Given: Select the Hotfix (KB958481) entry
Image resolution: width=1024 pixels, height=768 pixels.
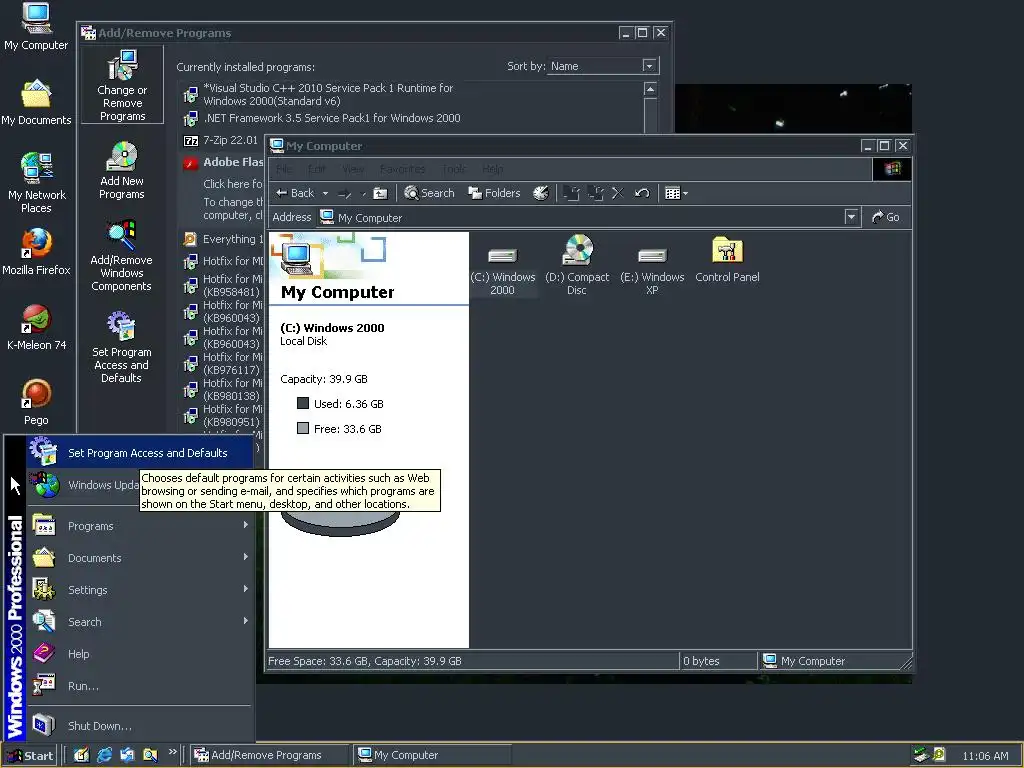Looking at the screenshot, I should 222,285.
